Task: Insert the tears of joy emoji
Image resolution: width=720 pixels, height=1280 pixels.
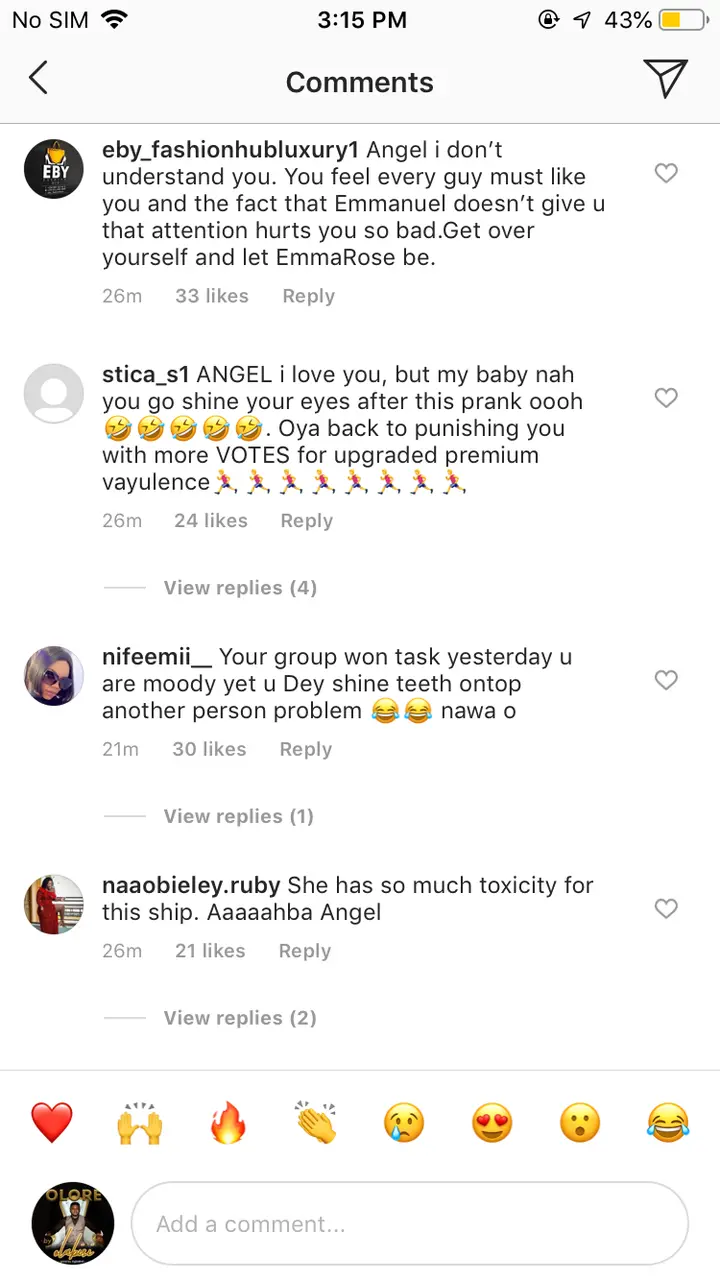Action: coord(668,1123)
